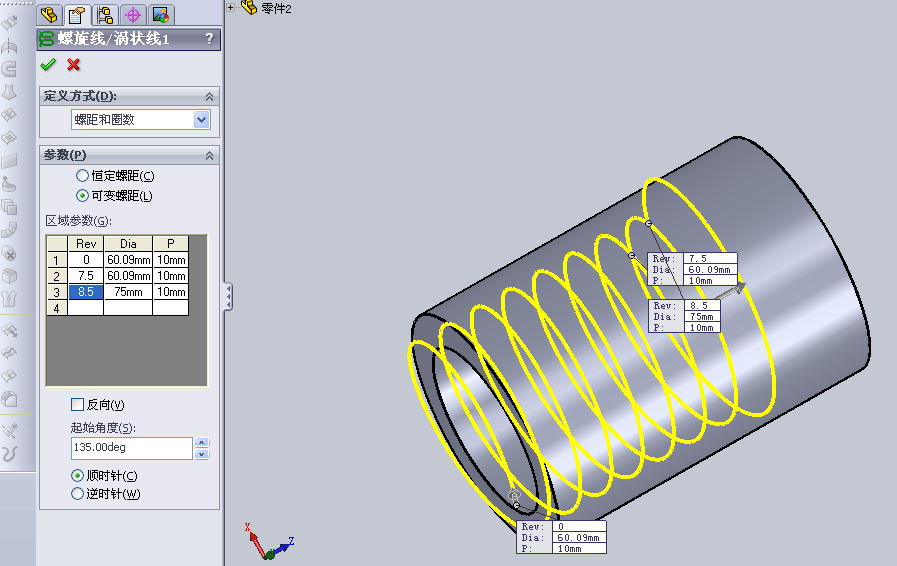Click the Rev 8.5 value in viewport callout
The image size is (897, 566).
tap(701, 305)
